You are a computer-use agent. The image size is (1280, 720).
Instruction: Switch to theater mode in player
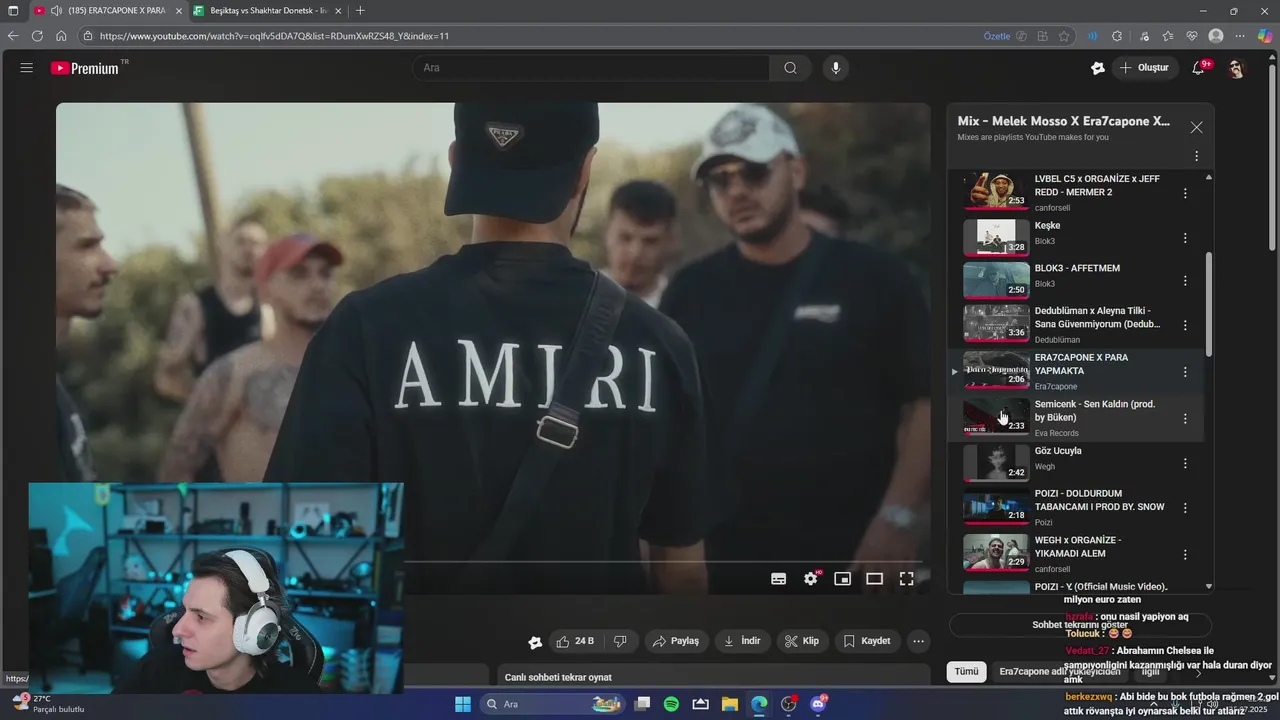tap(875, 578)
